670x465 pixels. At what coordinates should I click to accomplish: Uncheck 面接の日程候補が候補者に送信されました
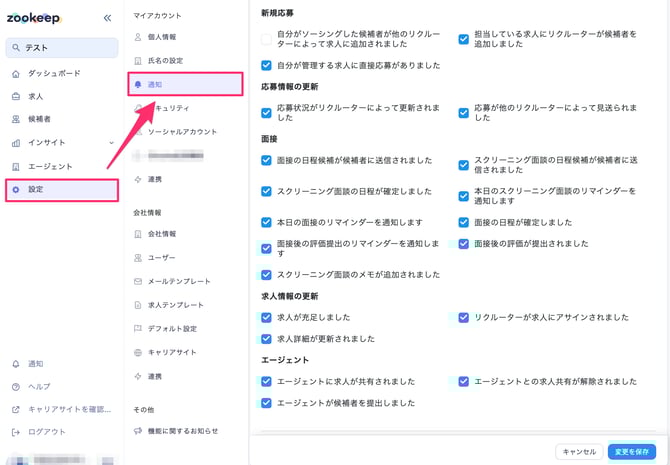[266, 160]
